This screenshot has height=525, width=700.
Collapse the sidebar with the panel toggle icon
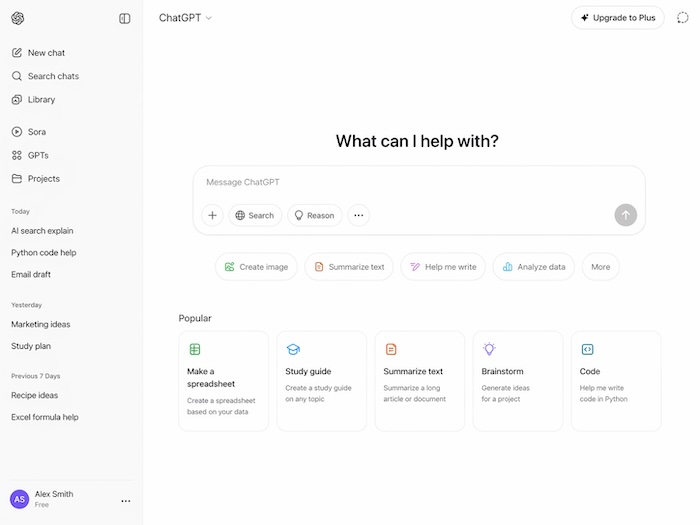click(x=125, y=18)
